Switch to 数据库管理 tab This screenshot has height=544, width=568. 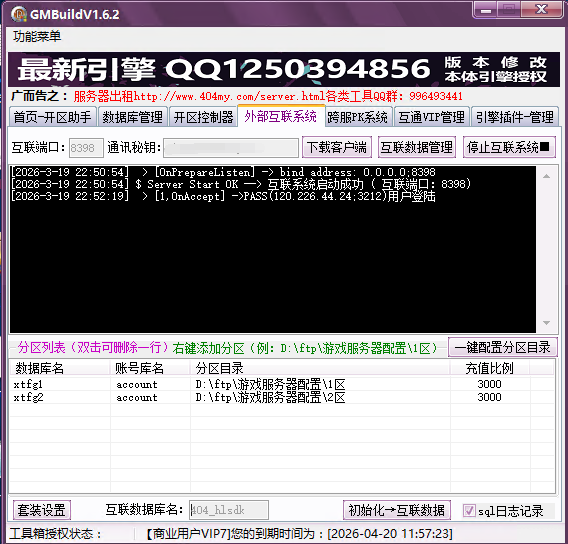(133, 117)
